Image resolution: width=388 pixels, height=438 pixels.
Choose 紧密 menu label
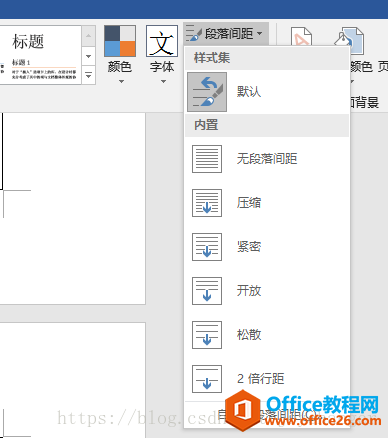[x=249, y=247]
